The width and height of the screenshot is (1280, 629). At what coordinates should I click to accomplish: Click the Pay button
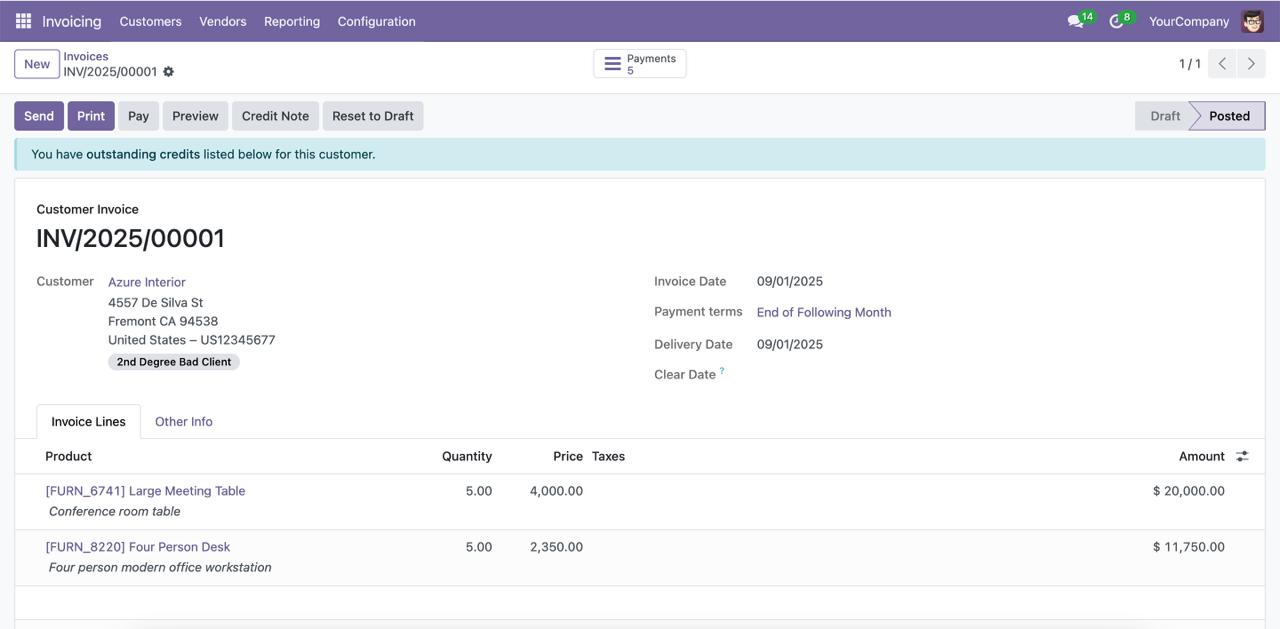tap(139, 116)
